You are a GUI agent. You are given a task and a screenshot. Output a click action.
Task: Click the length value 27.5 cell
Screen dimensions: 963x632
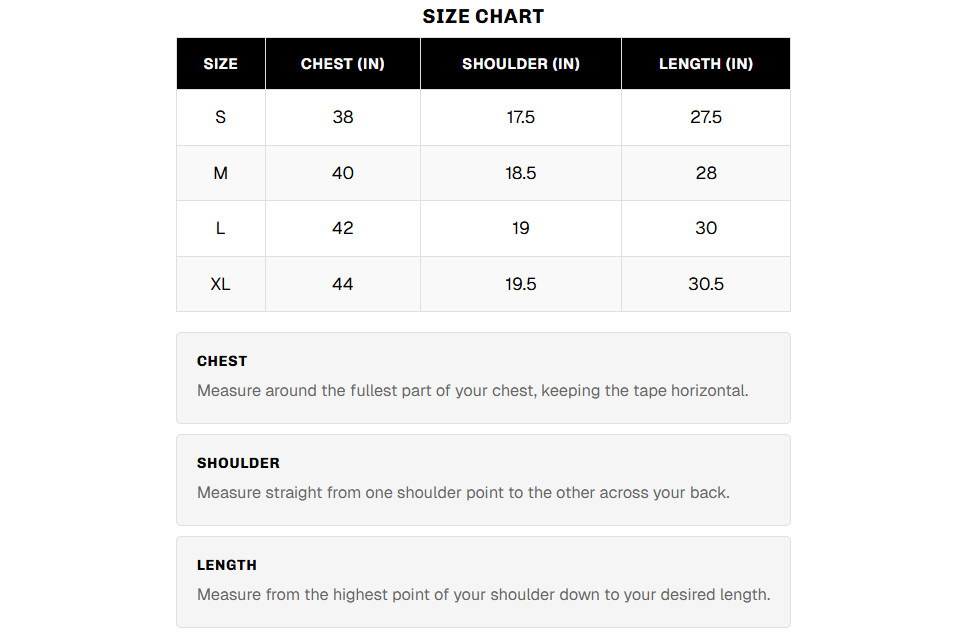click(705, 117)
